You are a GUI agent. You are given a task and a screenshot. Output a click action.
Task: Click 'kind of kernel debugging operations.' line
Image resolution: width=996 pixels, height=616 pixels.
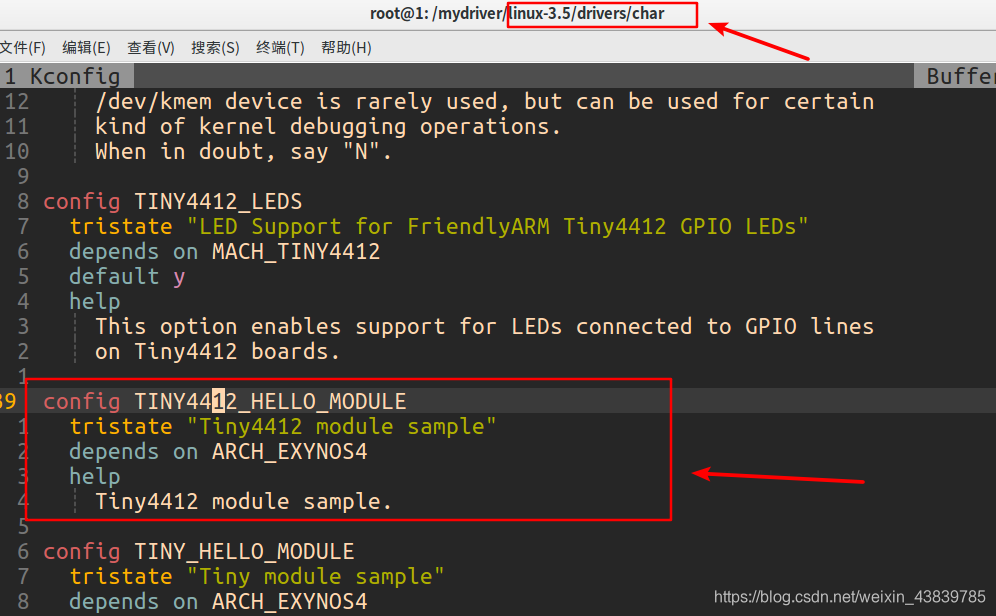[x=328, y=126]
